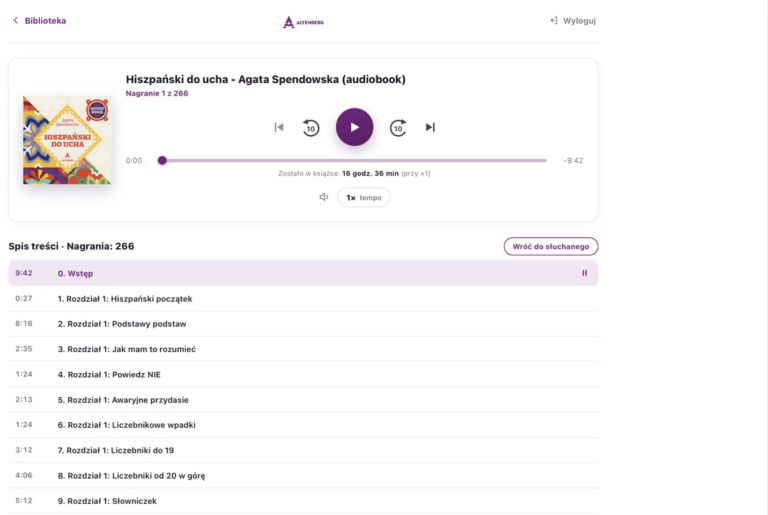This screenshot has width=768, height=515.
Task: Click the logout door icon
Action: (553, 21)
